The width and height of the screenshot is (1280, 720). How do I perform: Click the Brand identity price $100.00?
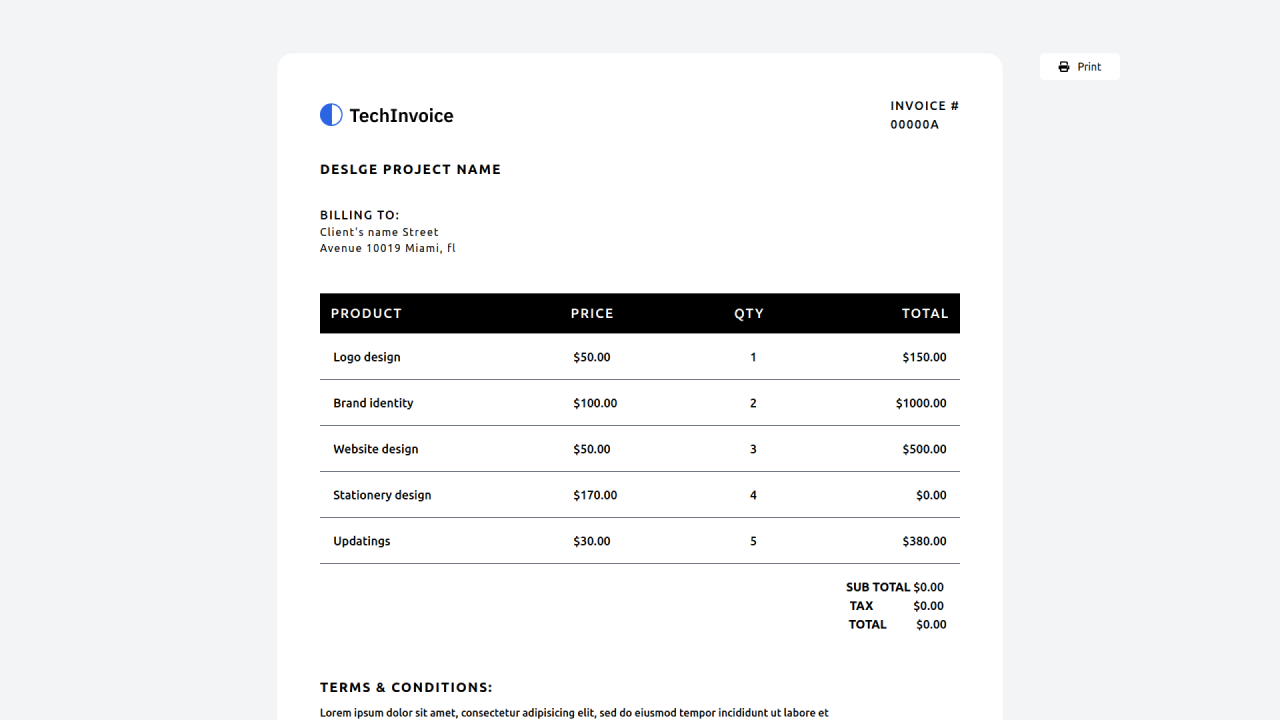coord(595,403)
